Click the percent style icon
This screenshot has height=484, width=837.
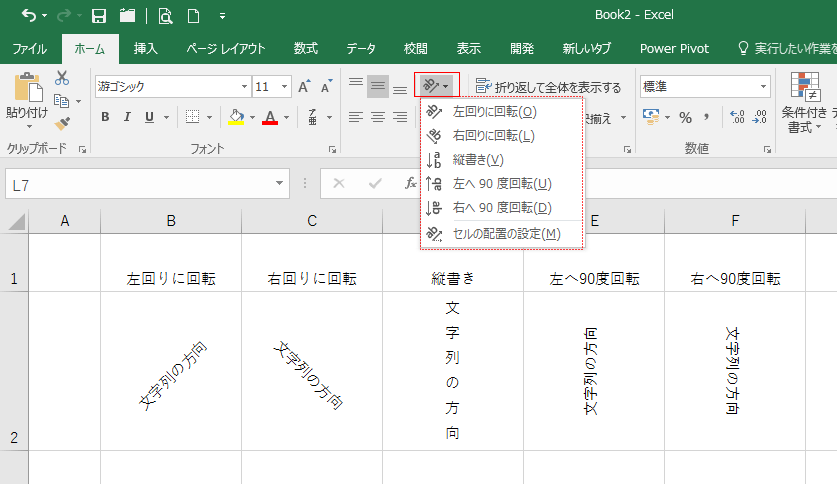[x=685, y=117]
